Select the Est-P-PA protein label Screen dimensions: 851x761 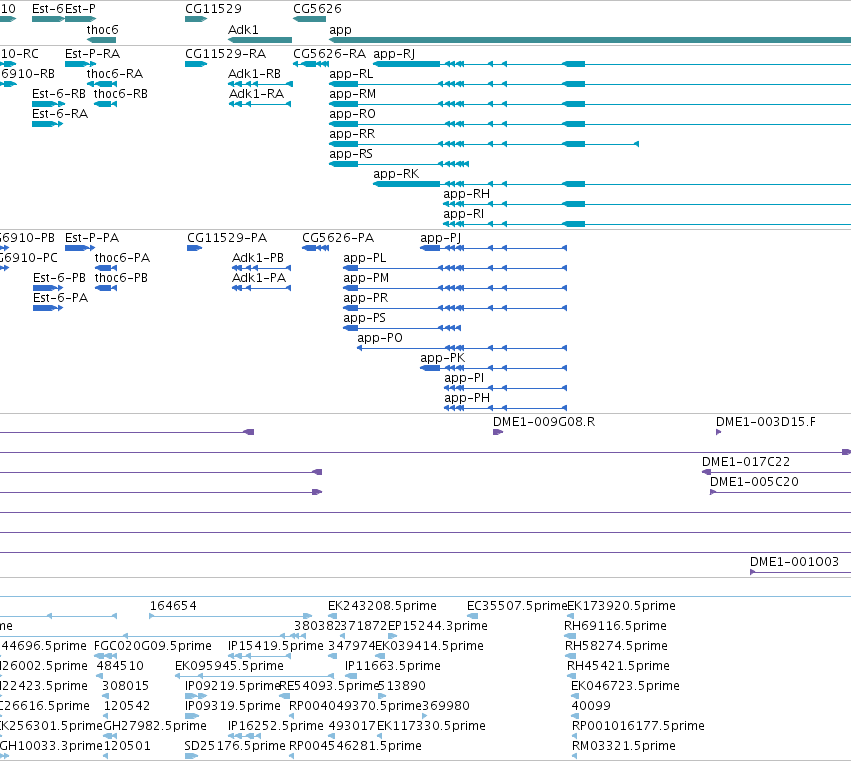(x=92, y=238)
